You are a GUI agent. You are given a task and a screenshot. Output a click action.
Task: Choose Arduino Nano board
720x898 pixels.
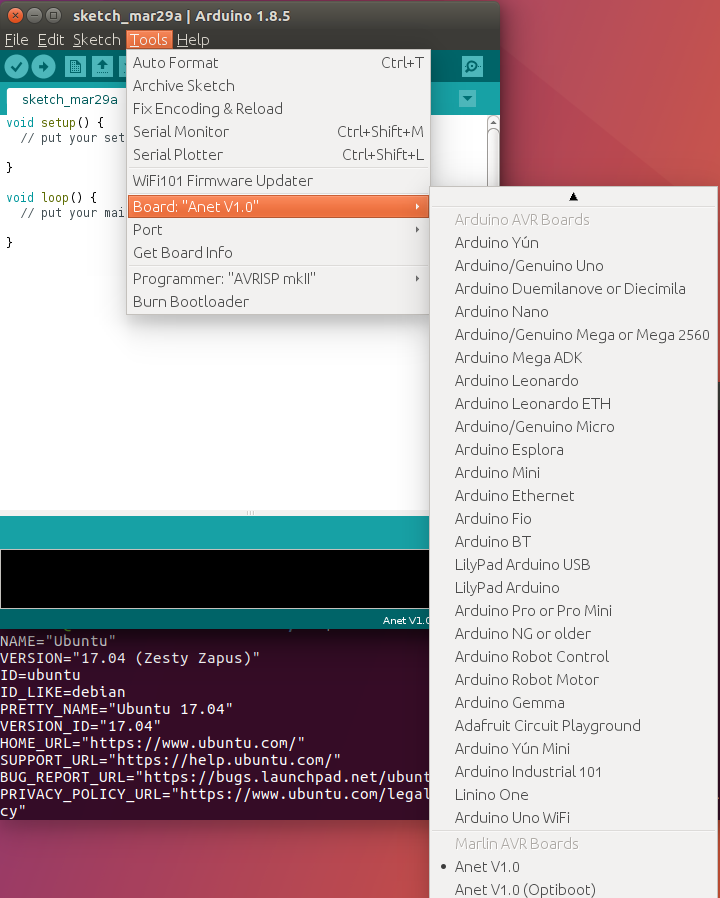(x=574, y=312)
